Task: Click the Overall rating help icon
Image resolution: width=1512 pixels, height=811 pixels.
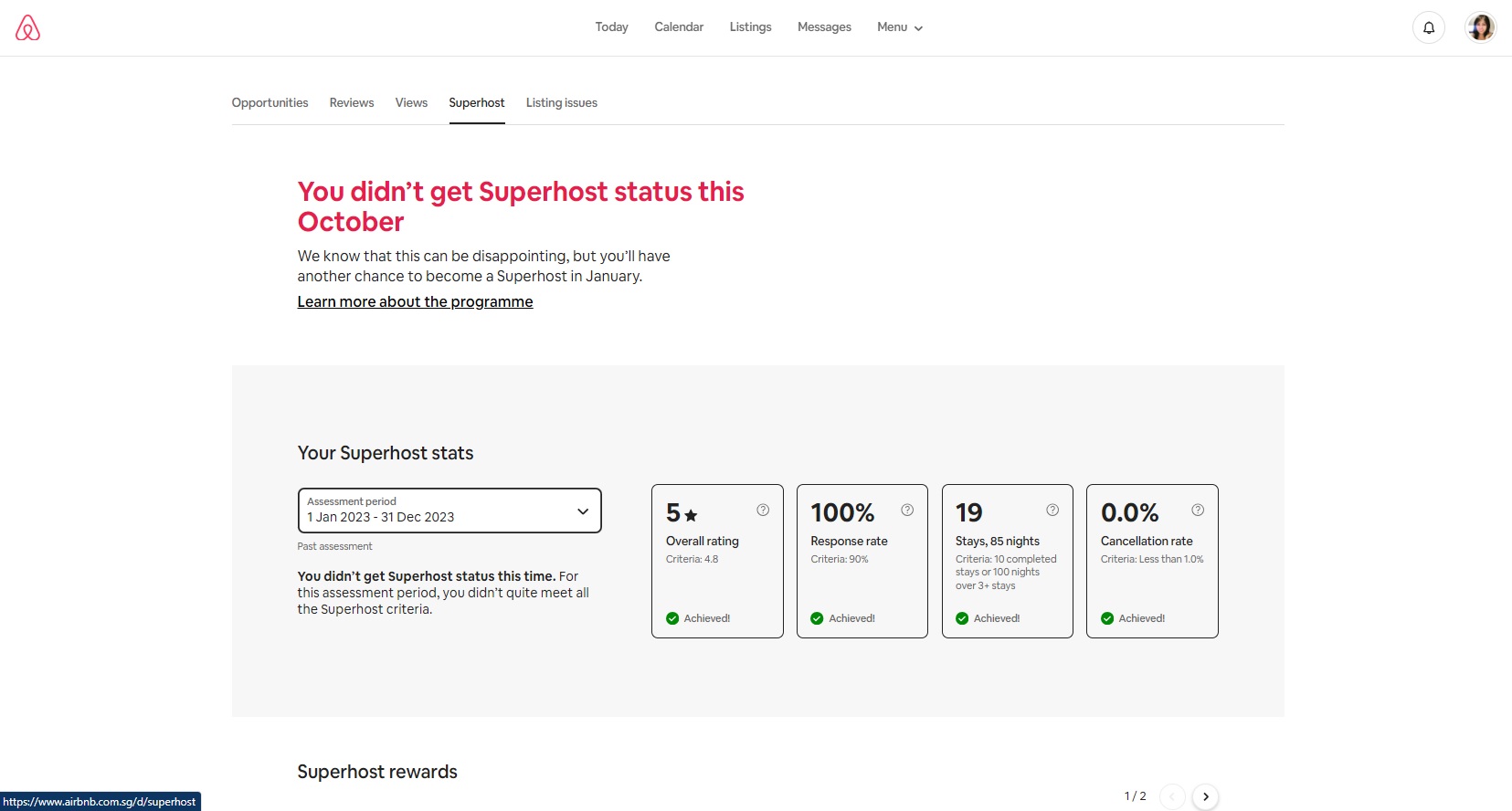Action: point(763,511)
